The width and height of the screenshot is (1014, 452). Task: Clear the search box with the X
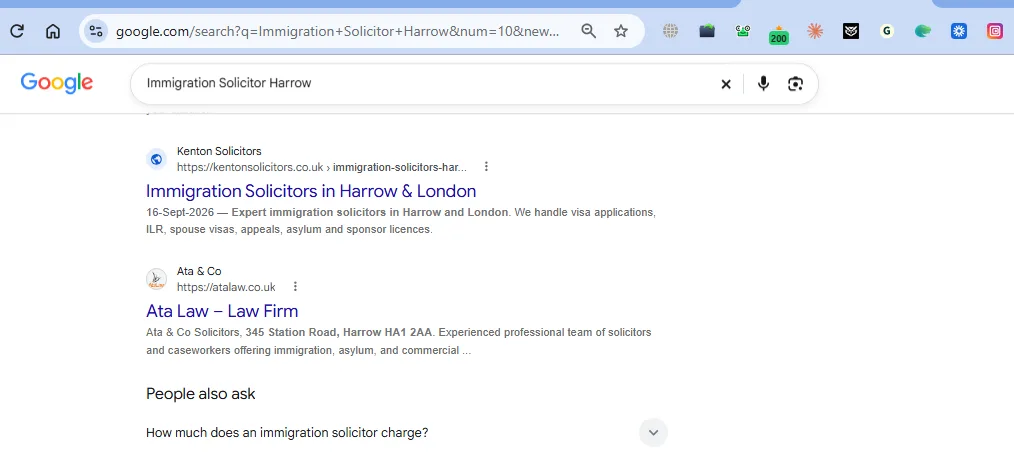(726, 84)
